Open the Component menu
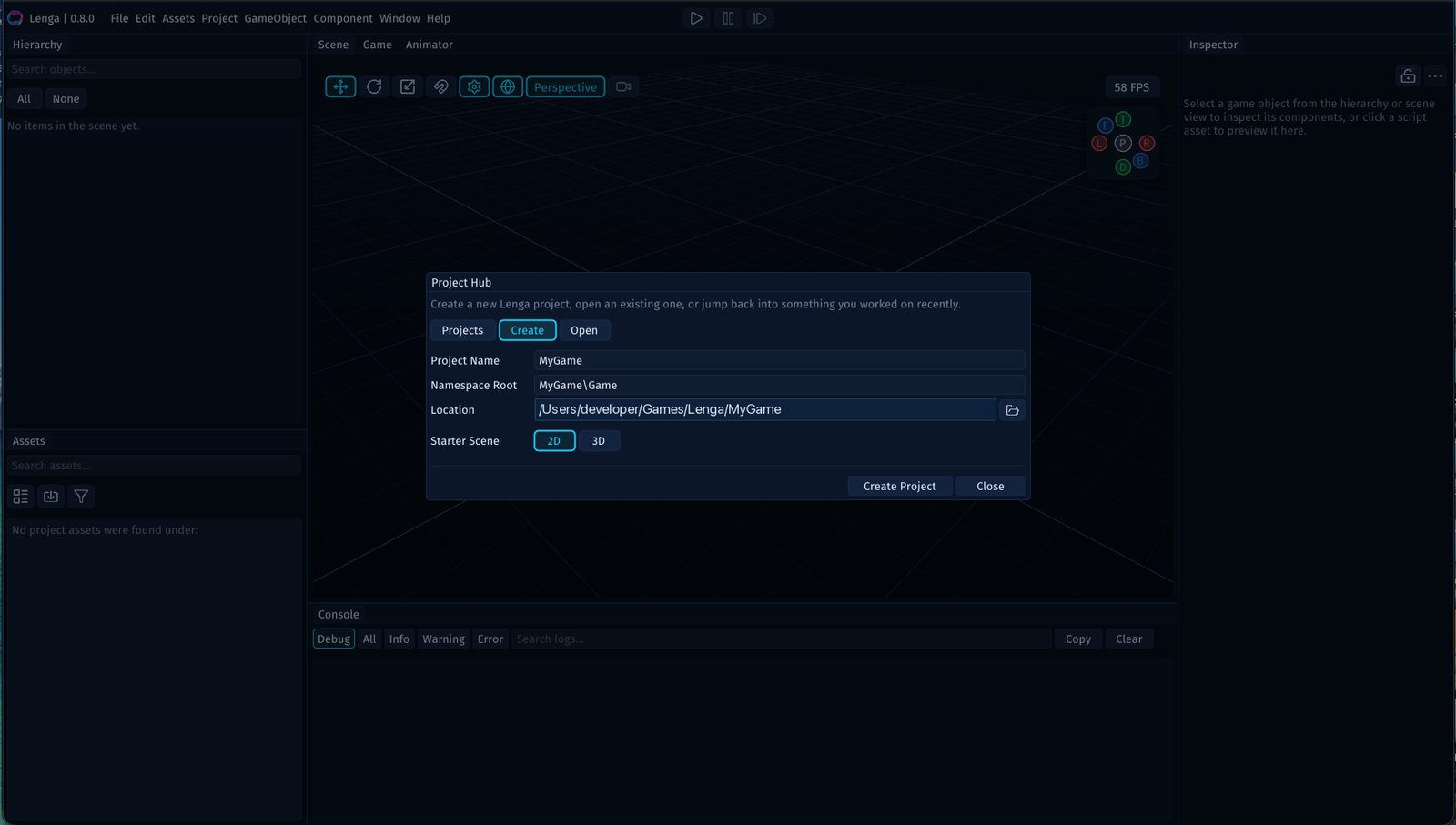This screenshot has width=1456, height=825. click(343, 18)
